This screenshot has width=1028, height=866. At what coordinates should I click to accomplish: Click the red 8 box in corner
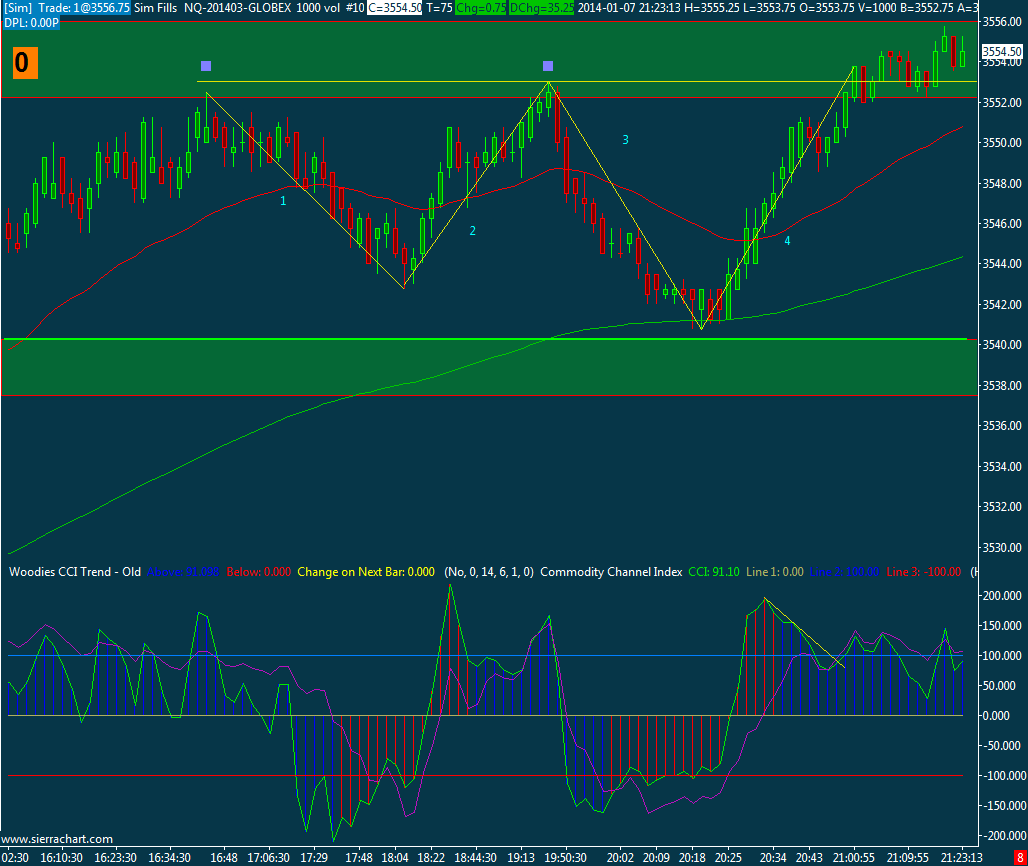pyautogui.click(x=1019, y=857)
